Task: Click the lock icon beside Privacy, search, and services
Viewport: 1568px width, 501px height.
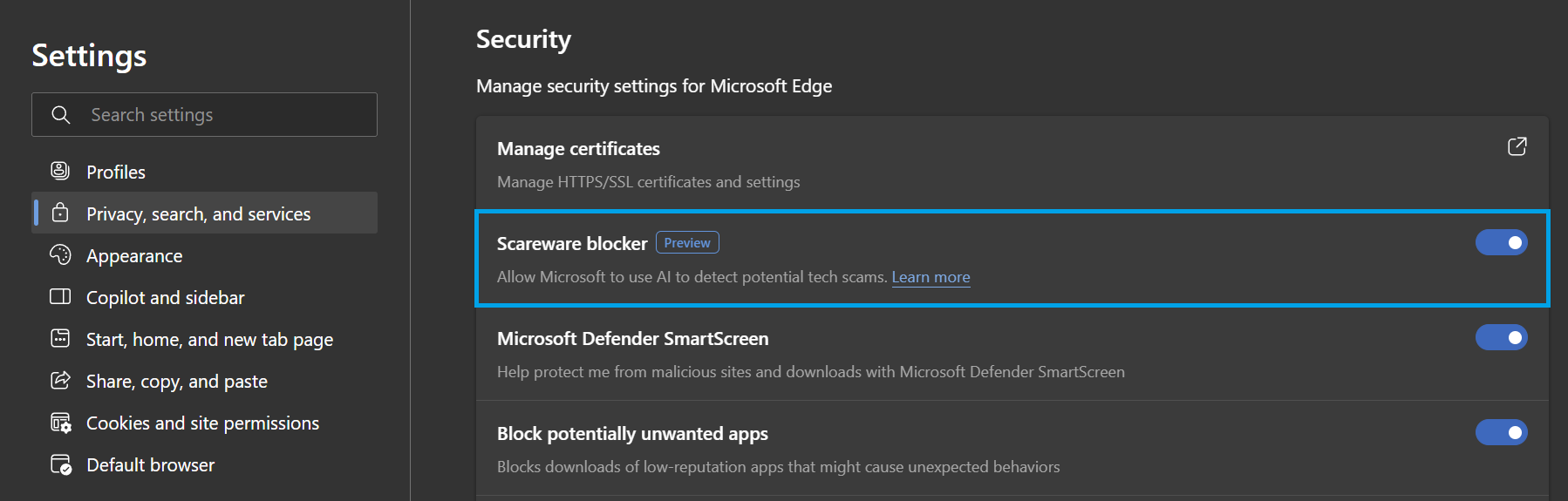Action: point(60,213)
